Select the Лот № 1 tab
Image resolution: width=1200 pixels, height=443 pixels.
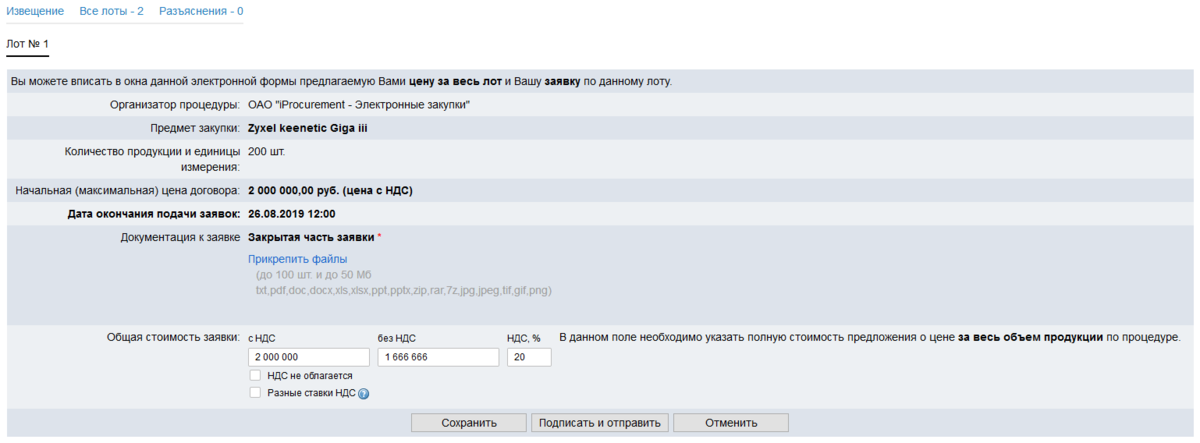[27, 45]
